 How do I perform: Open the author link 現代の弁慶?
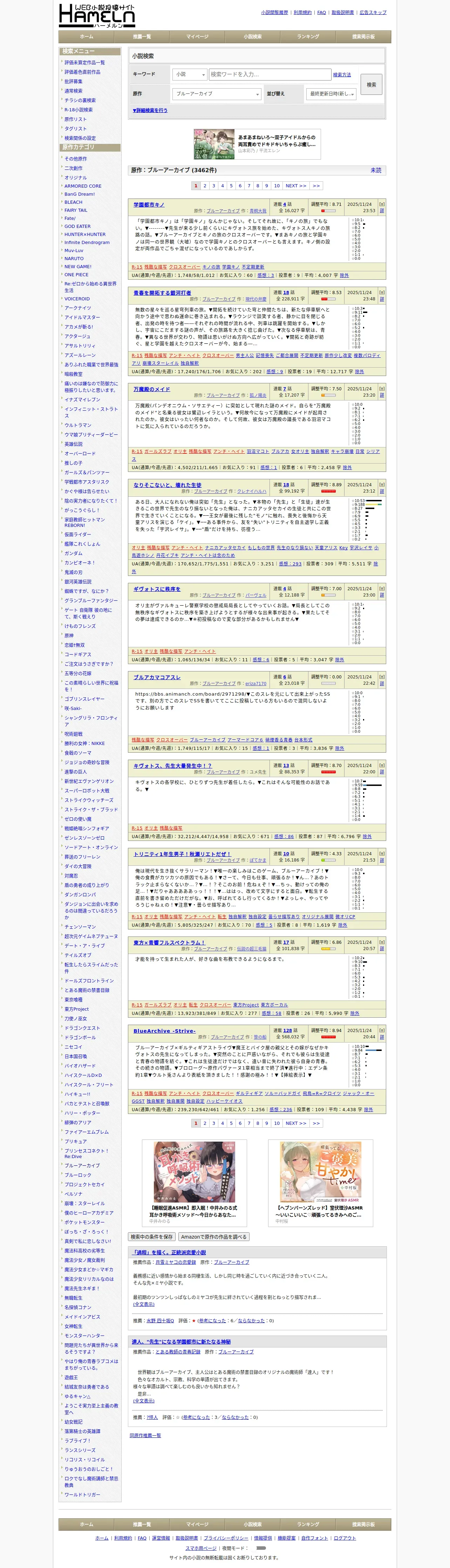click(x=256, y=299)
